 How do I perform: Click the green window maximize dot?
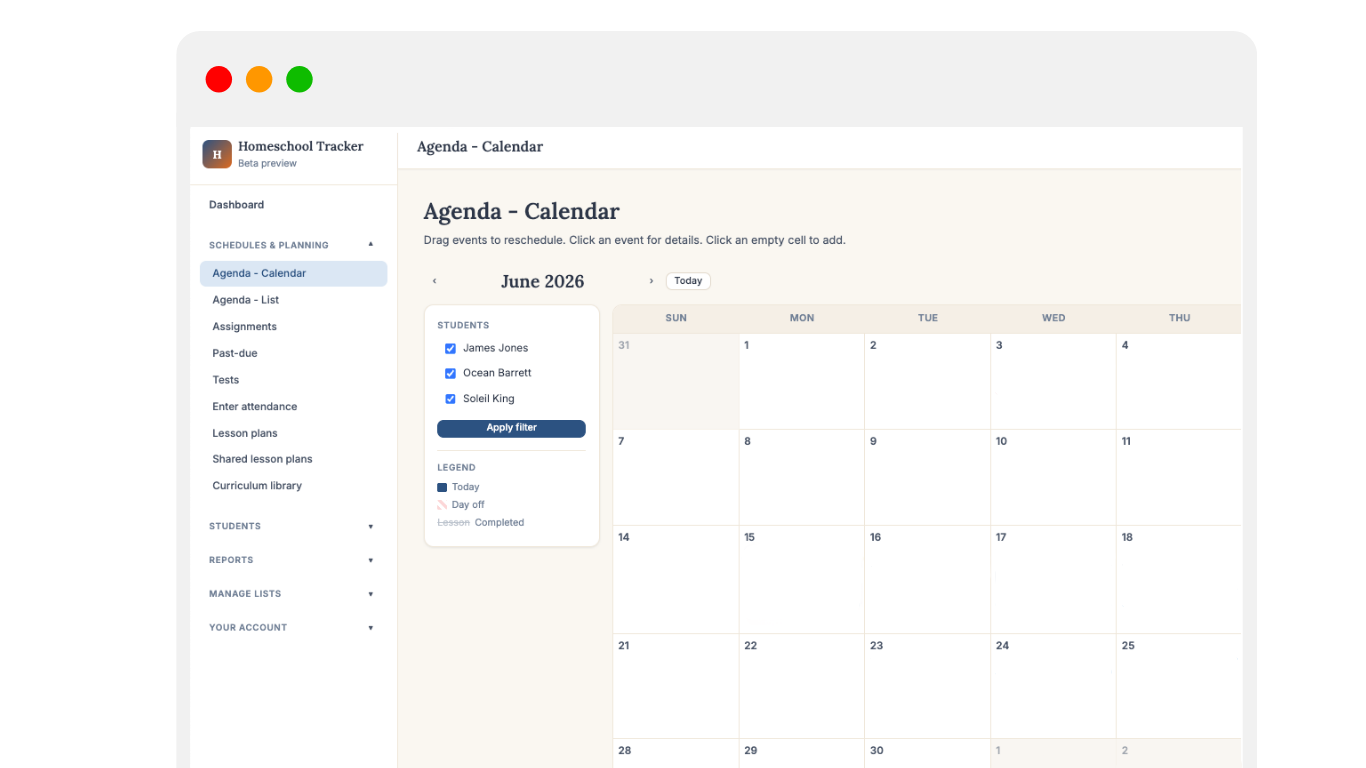tap(299, 79)
